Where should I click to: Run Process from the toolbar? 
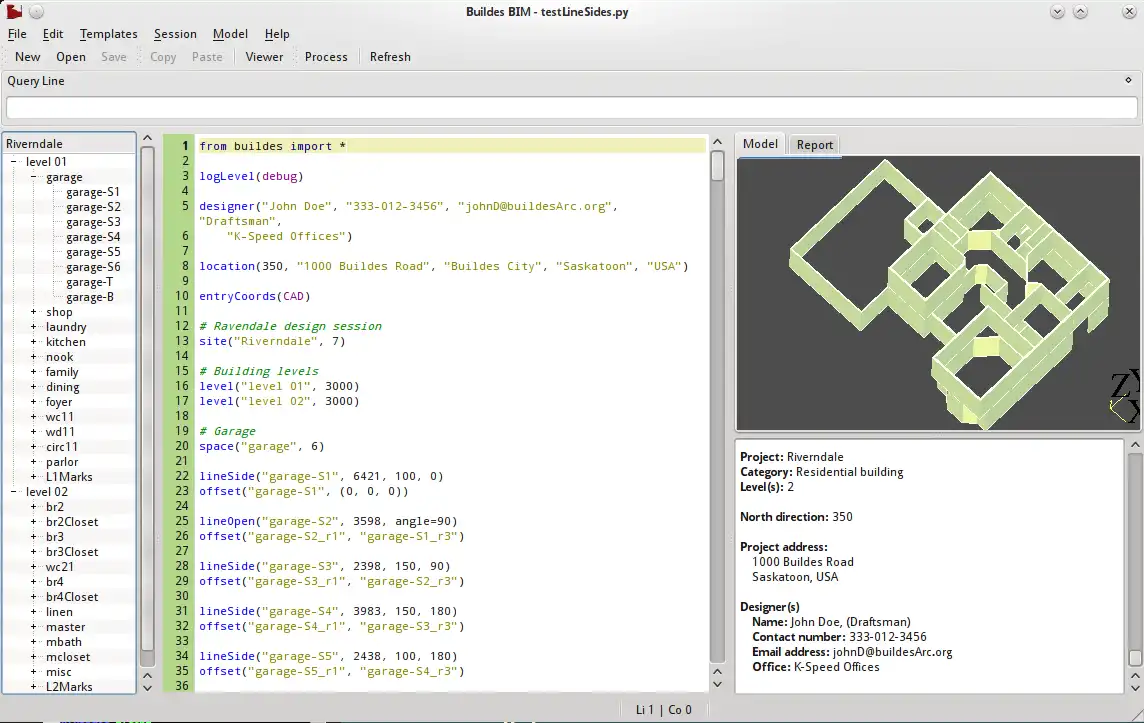pyautogui.click(x=326, y=57)
